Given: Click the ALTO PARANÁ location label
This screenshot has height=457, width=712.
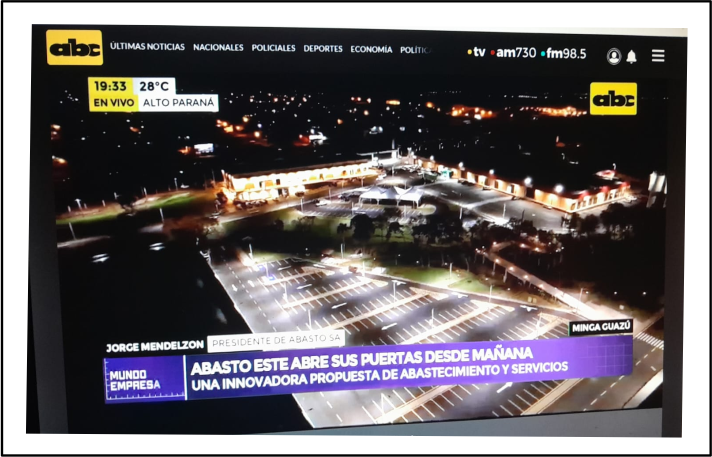Looking at the screenshot, I should tap(178, 103).
